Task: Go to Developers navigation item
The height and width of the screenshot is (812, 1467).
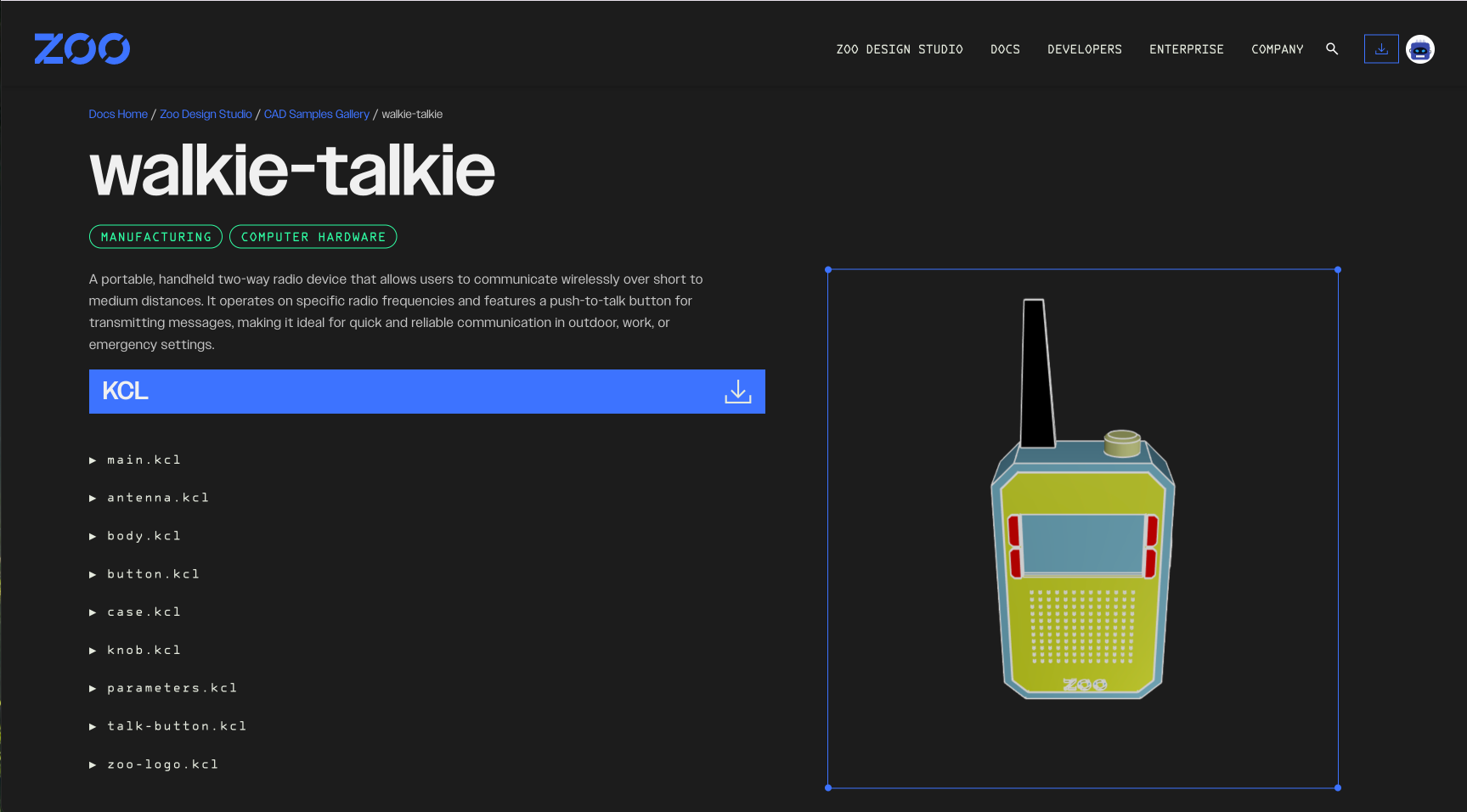Action: [1084, 49]
